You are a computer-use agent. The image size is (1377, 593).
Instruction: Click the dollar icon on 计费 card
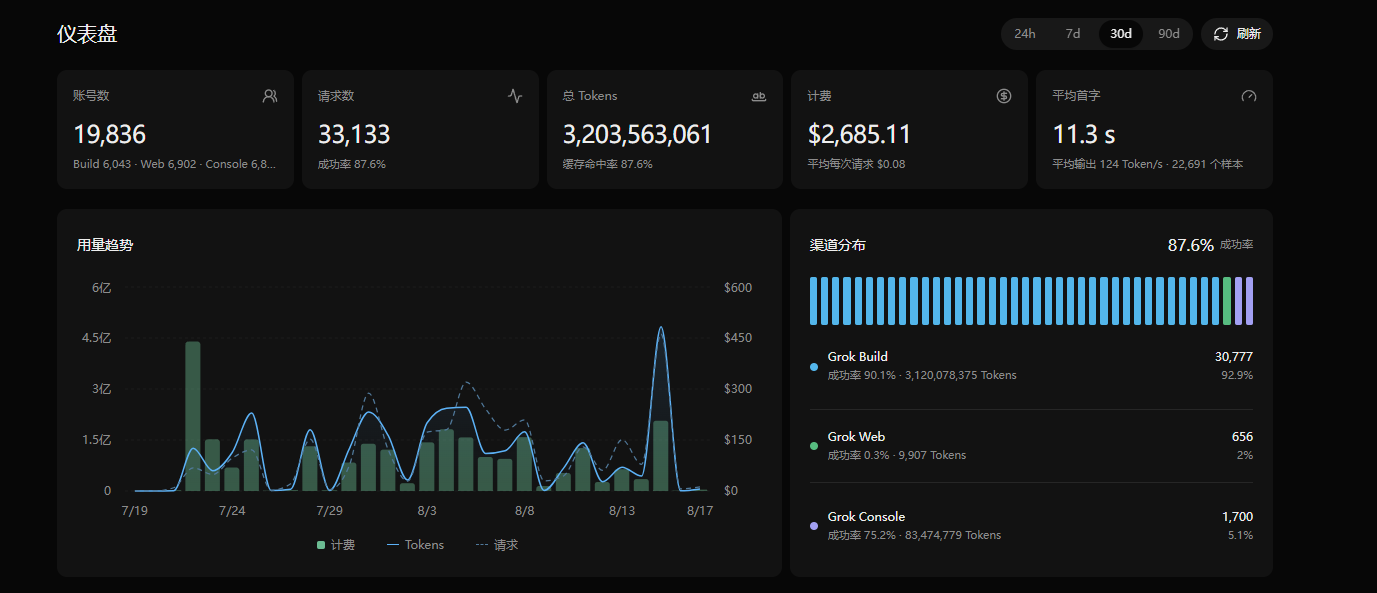[x=1004, y=96]
